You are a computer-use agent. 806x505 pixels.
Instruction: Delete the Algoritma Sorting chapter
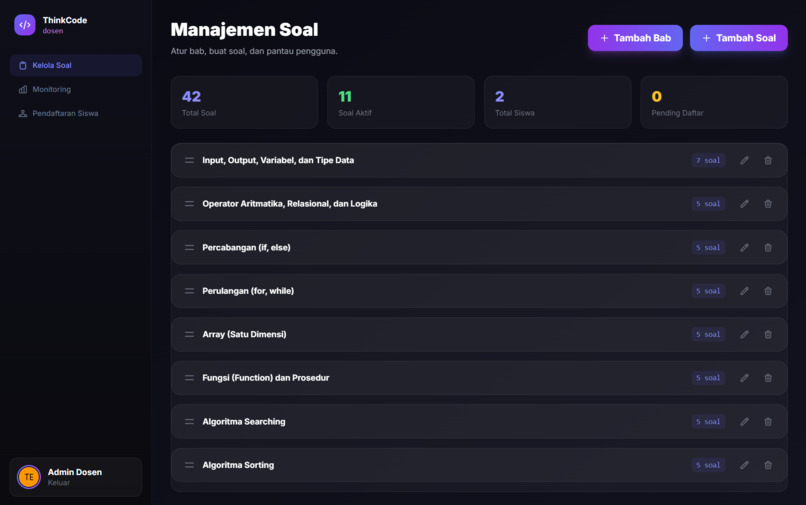point(768,465)
